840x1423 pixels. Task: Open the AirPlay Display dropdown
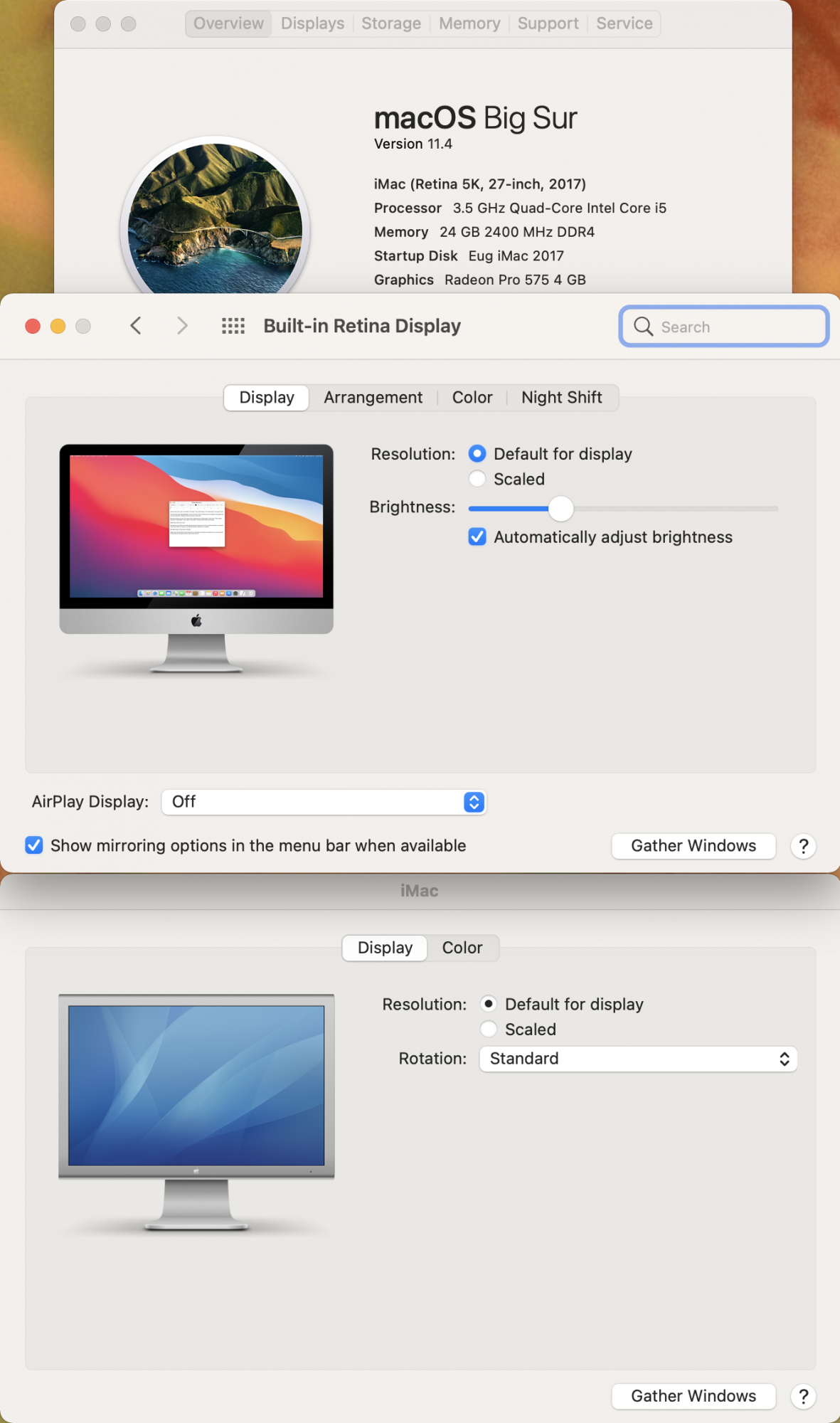[x=324, y=802]
